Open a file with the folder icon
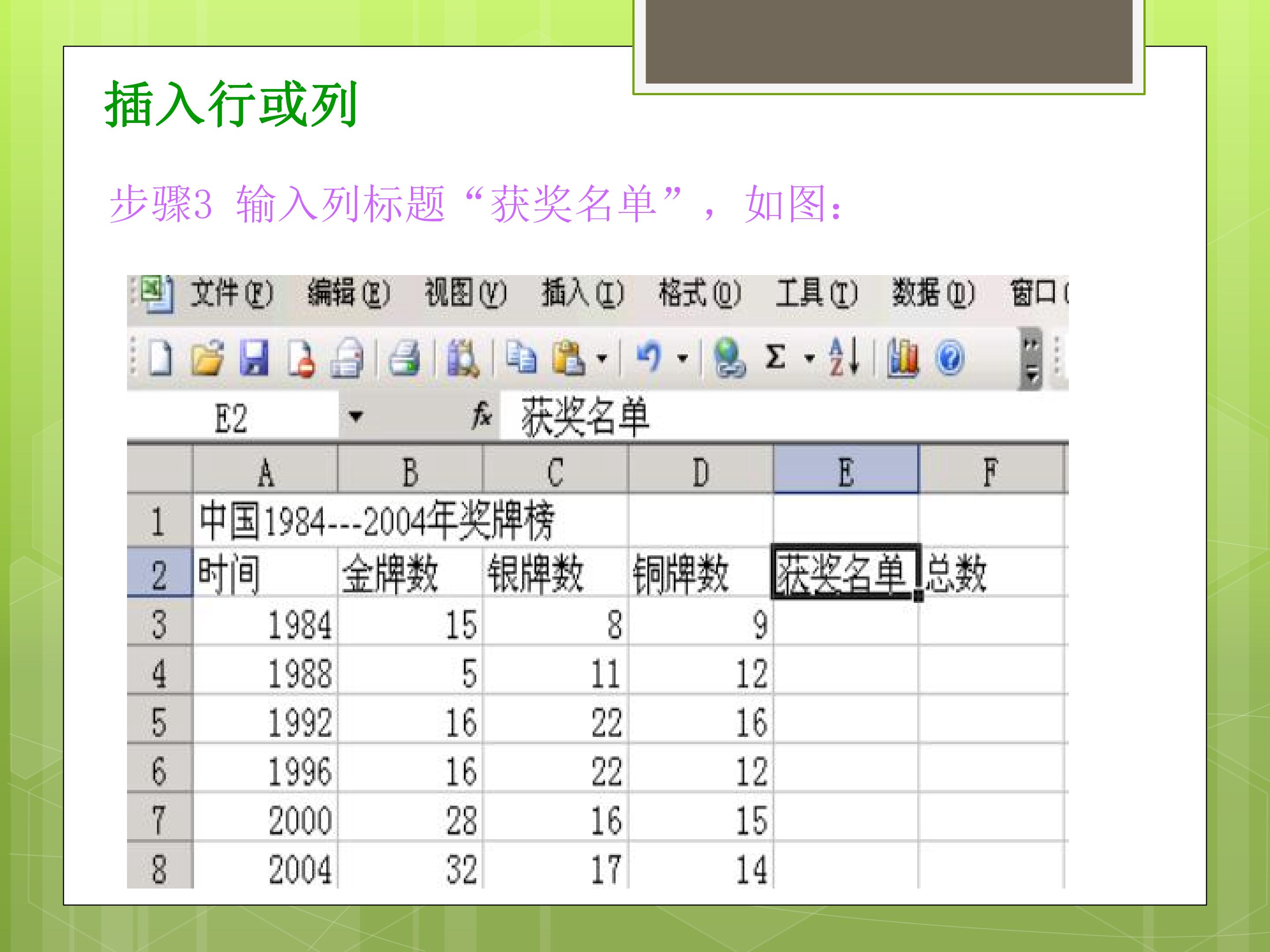 tap(207, 357)
